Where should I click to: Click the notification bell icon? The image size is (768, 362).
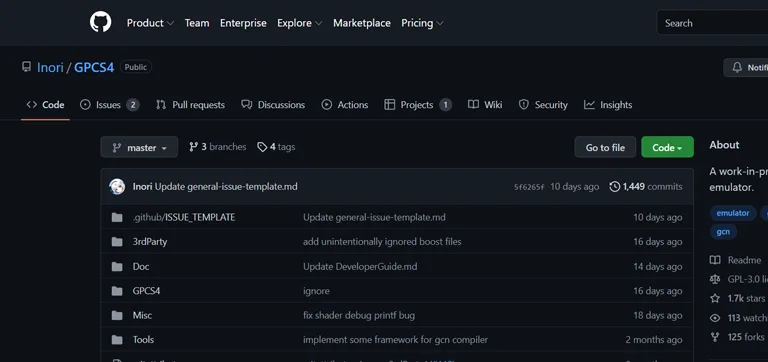737,68
